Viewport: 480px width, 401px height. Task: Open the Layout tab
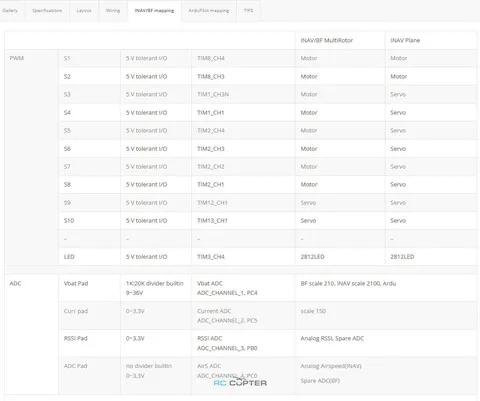[84, 11]
